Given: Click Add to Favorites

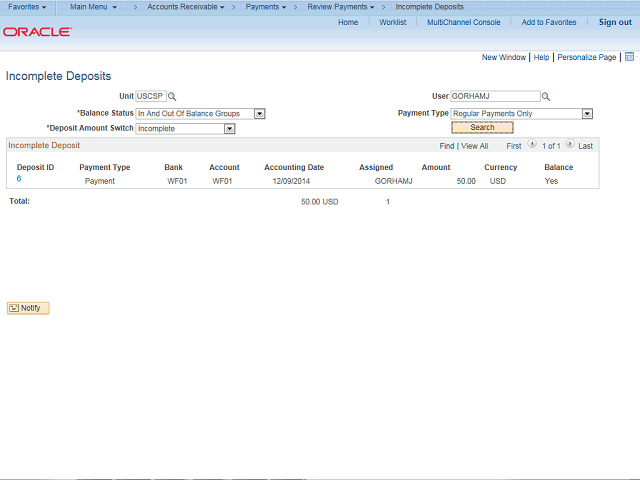Looking at the screenshot, I should point(549,22).
